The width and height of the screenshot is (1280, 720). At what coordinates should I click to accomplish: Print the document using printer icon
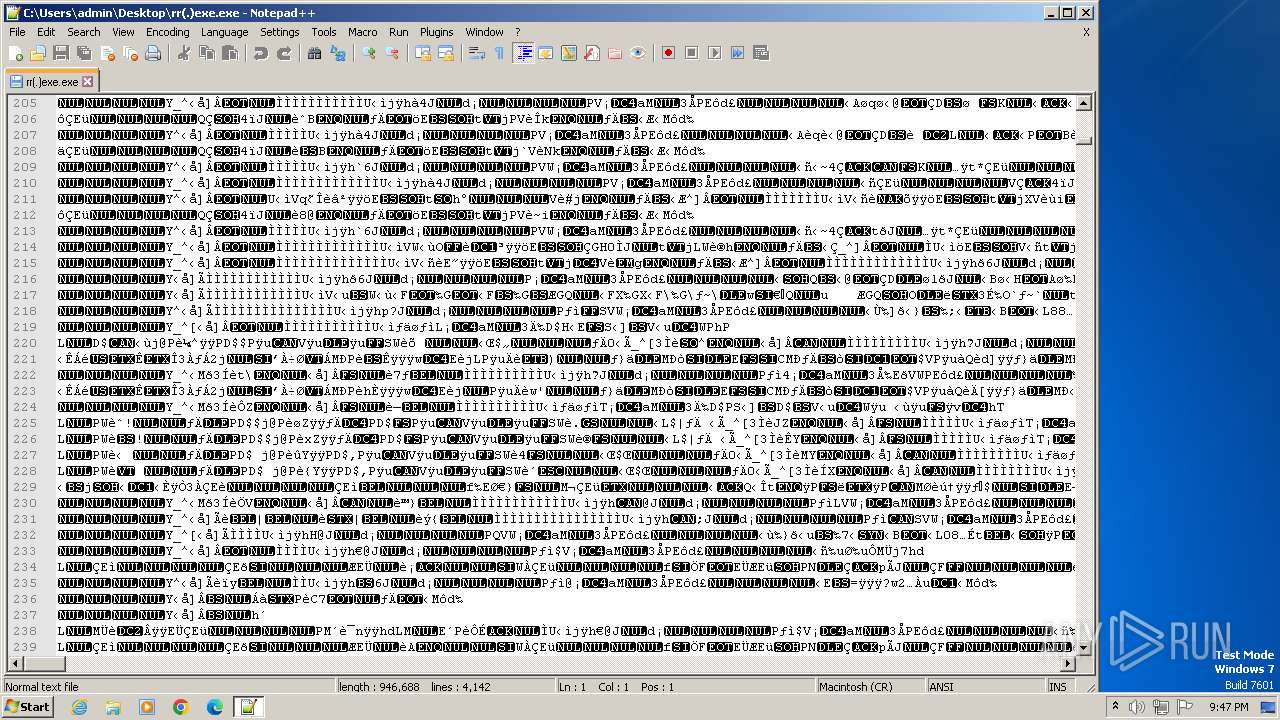[x=153, y=53]
